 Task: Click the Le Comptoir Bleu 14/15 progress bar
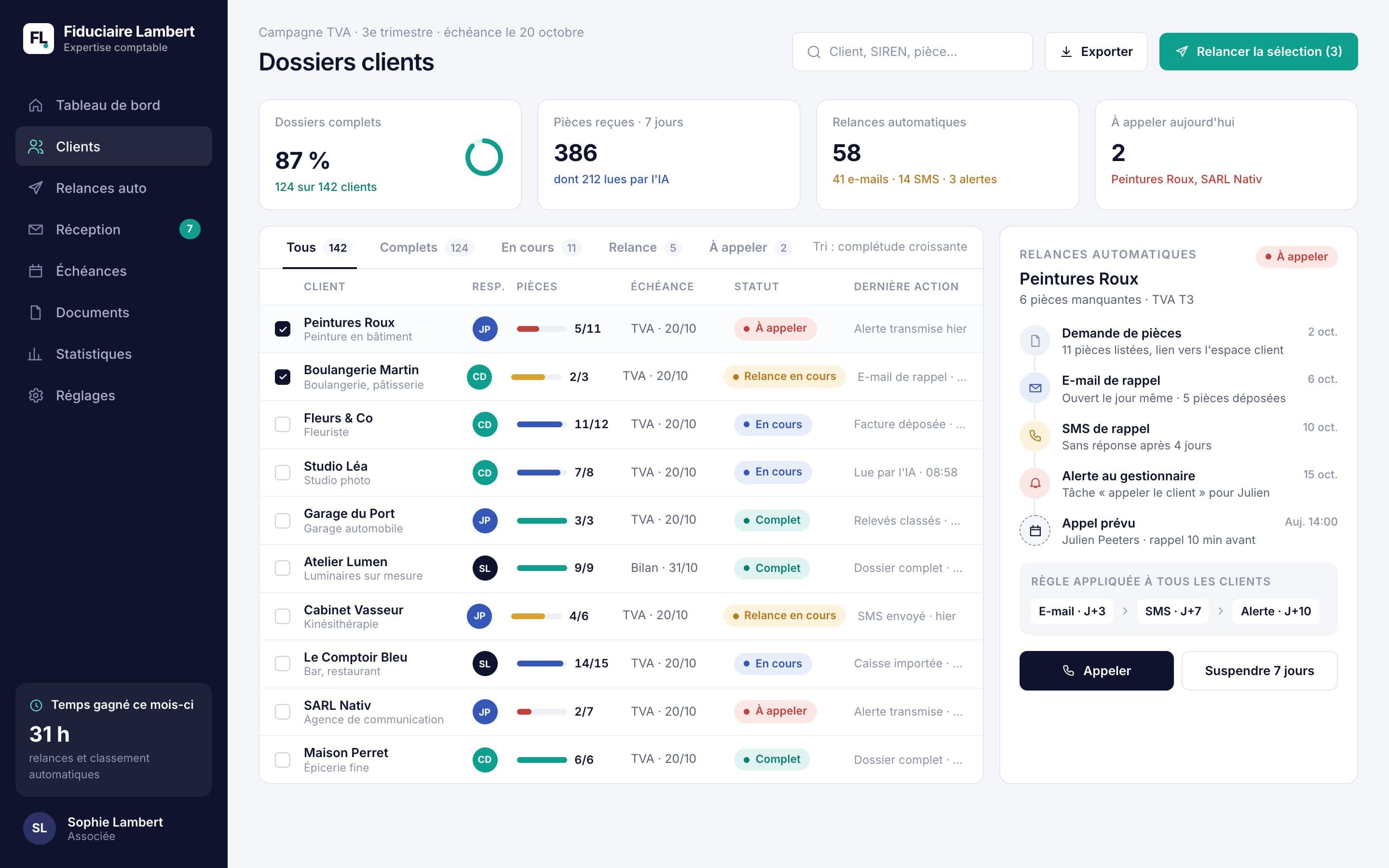pos(542,664)
